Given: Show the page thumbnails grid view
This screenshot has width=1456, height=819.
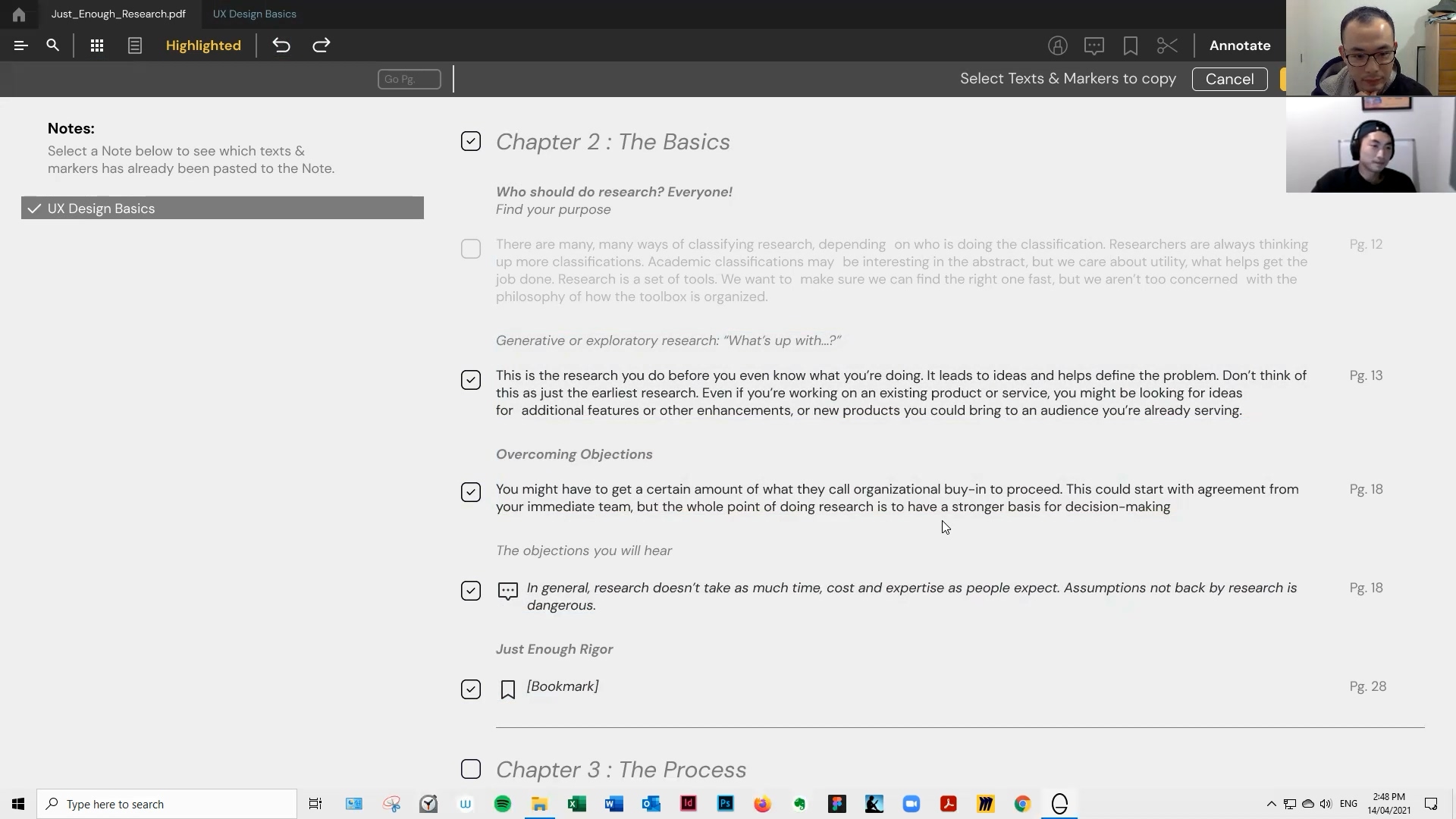Looking at the screenshot, I should point(97,45).
